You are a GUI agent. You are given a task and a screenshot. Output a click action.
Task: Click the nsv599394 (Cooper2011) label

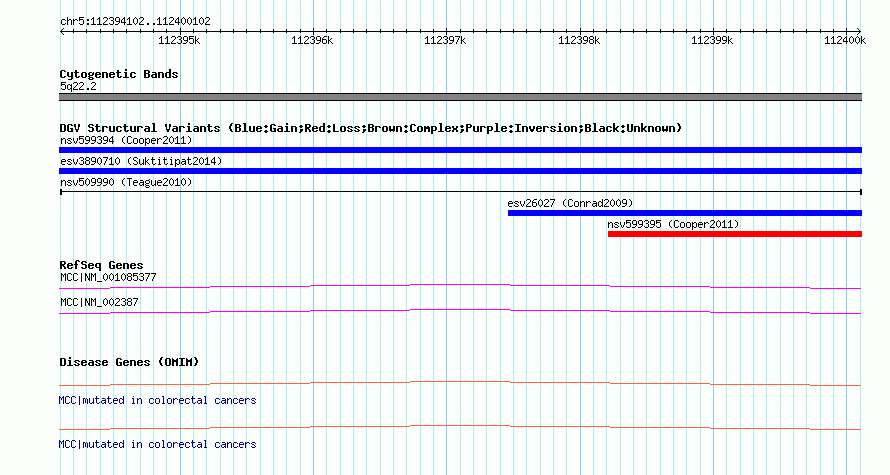[126, 140]
